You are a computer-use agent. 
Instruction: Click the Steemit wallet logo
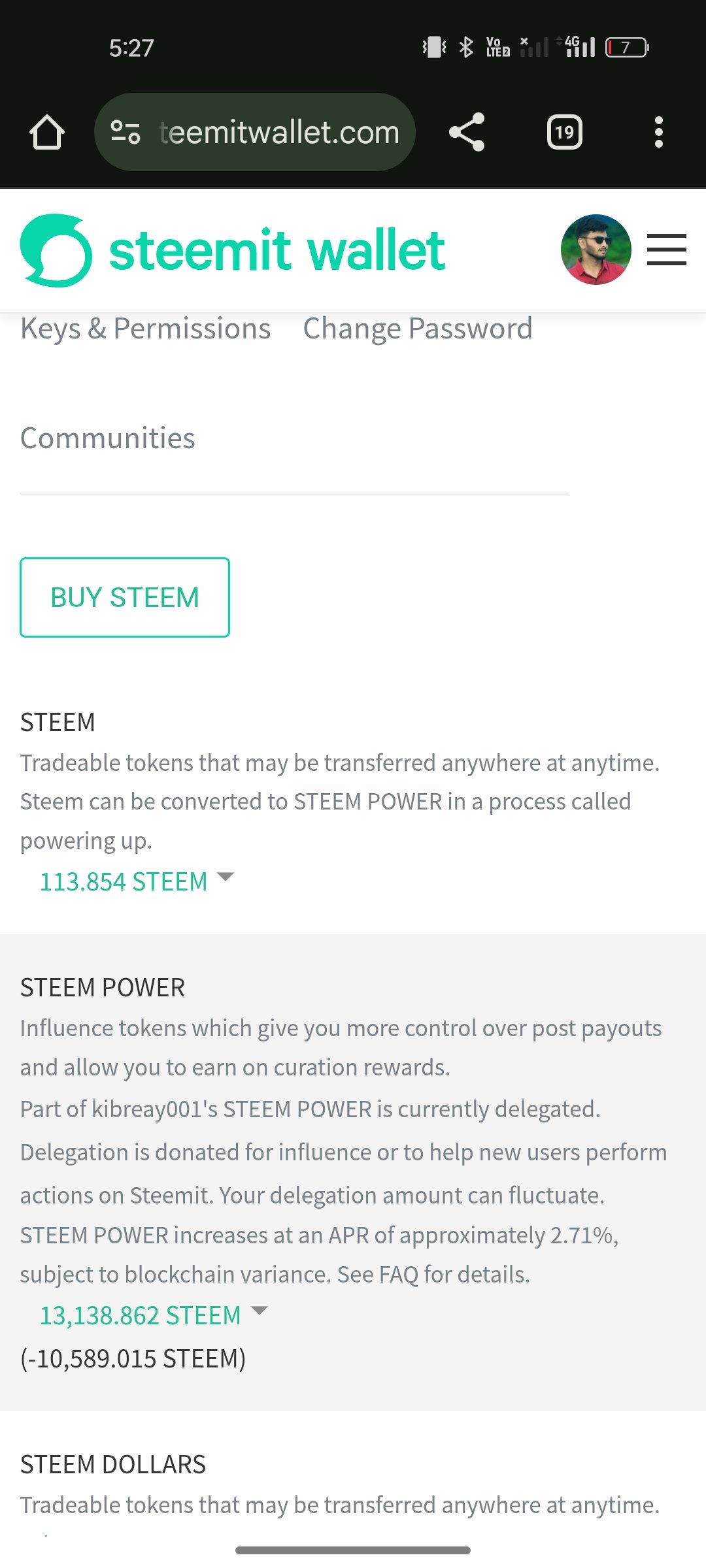click(233, 250)
